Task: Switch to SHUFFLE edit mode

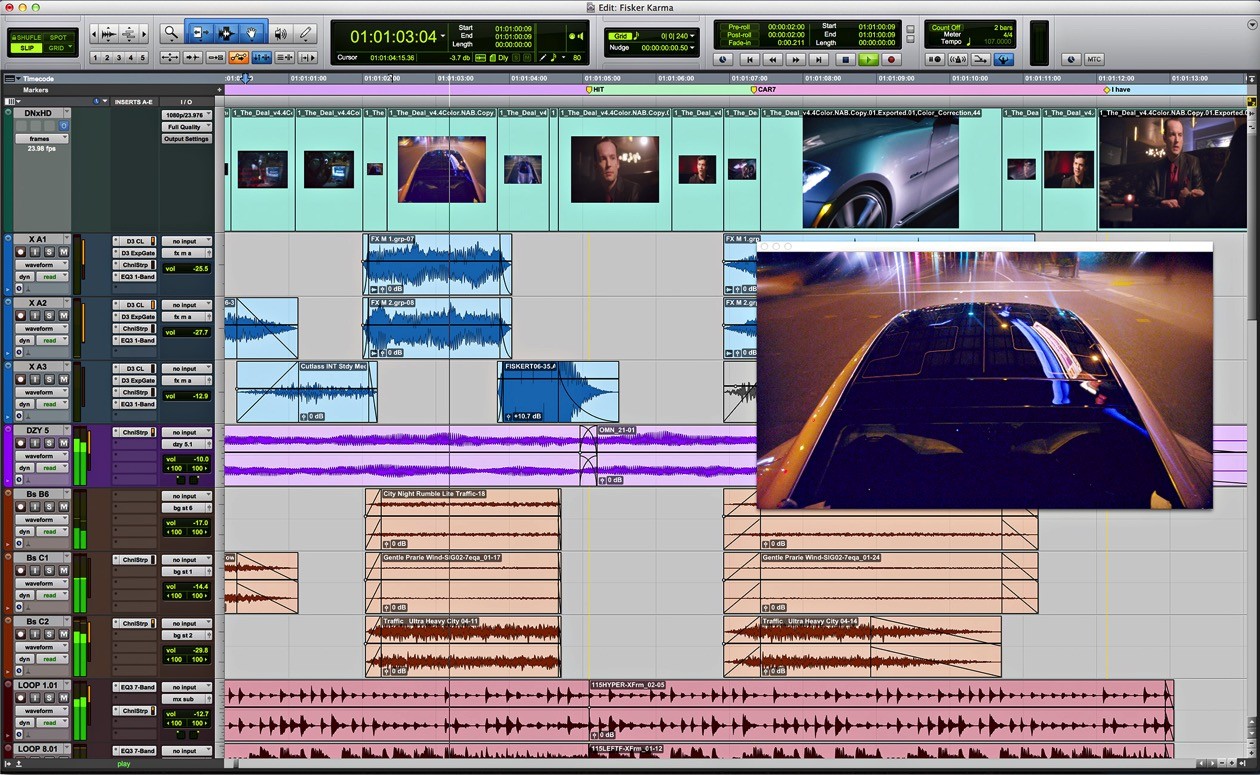Action: [x=27, y=37]
